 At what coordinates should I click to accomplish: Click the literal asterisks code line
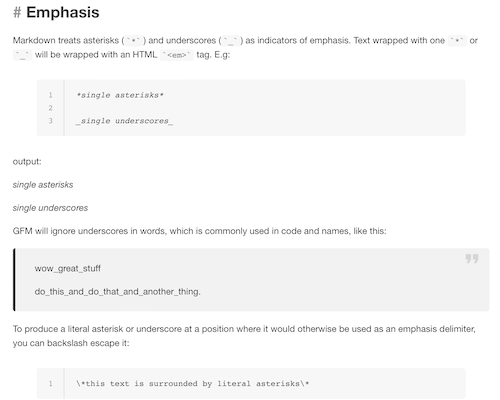pyautogui.click(x=193, y=384)
